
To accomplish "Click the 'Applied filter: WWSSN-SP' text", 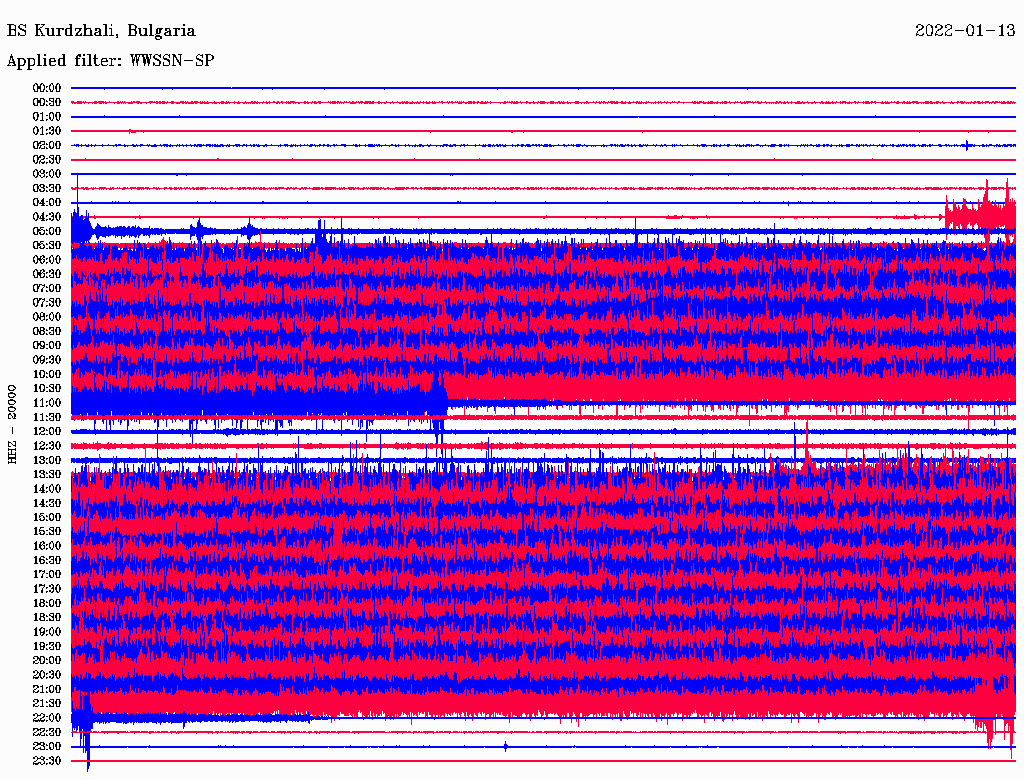I will tap(110, 61).
